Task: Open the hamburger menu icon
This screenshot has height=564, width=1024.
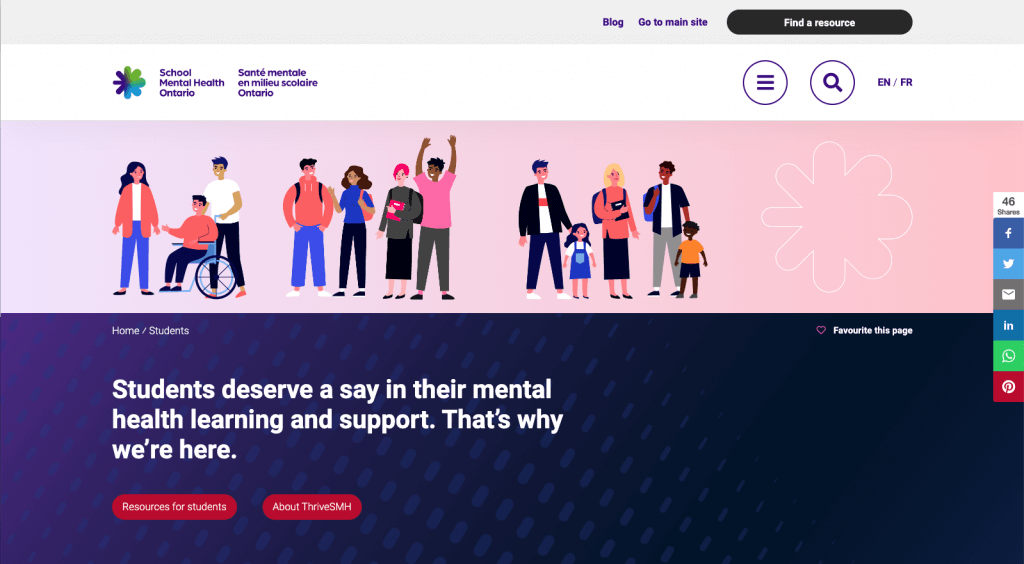Action: (x=765, y=82)
